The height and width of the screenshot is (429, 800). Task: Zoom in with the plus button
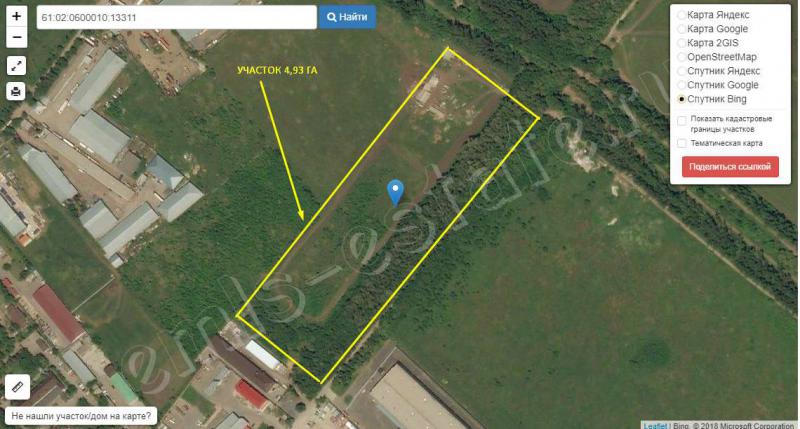tap(16, 16)
